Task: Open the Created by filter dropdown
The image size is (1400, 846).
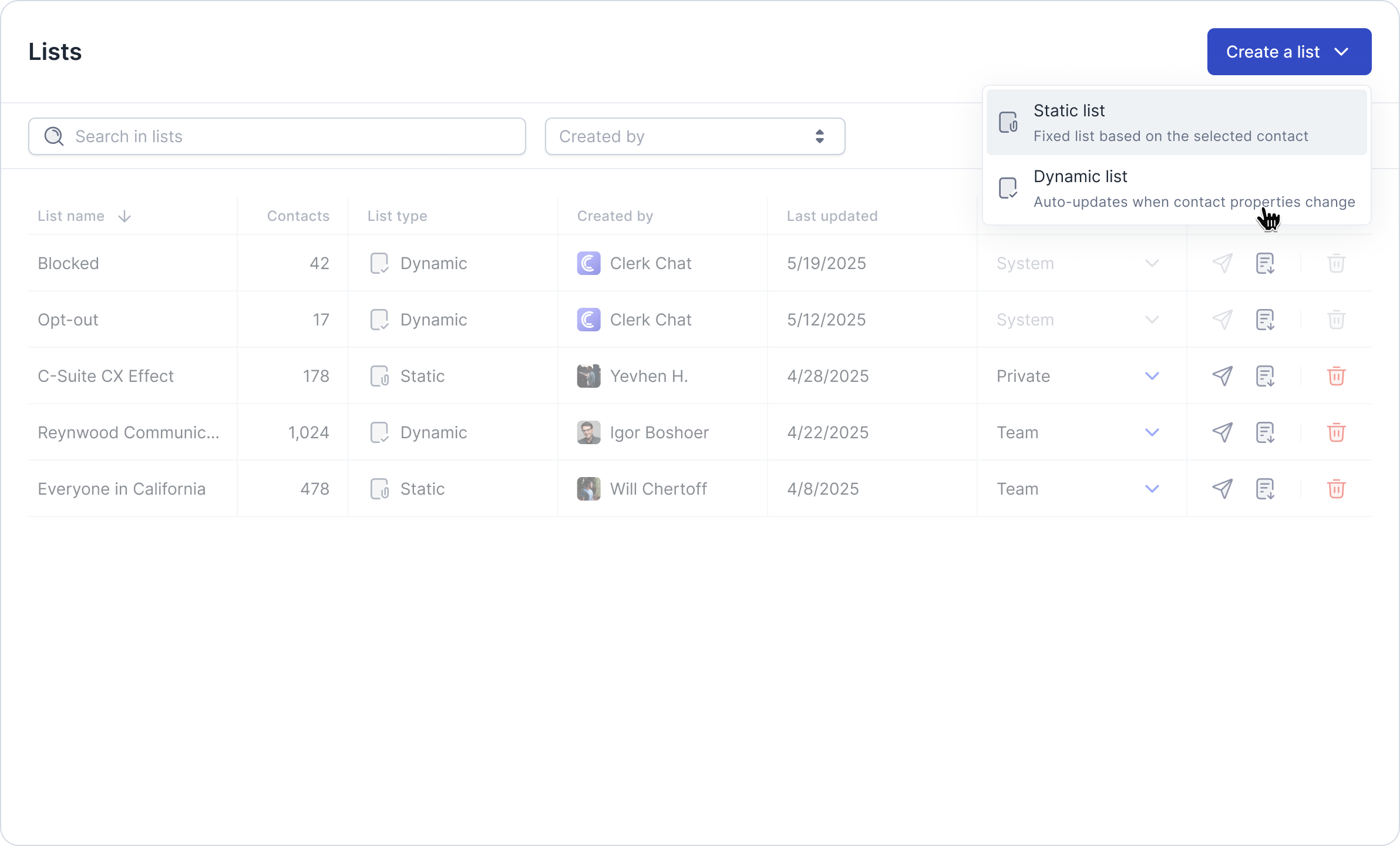Action: 695,136
